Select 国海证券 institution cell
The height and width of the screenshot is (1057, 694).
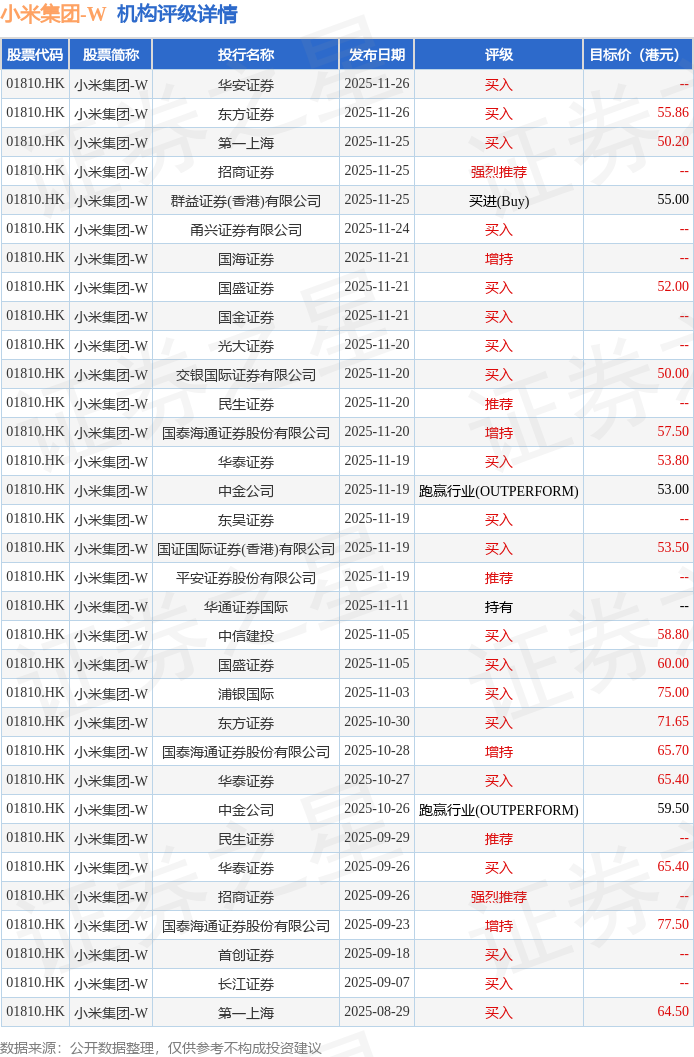pos(245,259)
